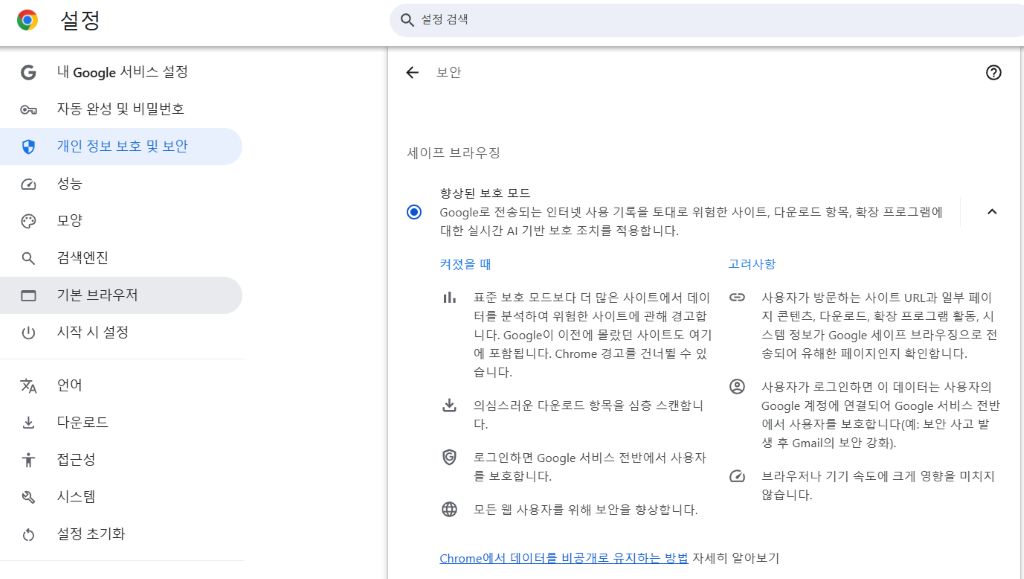Click the 켜졌을 때 link
The width and height of the screenshot is (1024, 579).
pyautogui.click(x=464, y=263)
